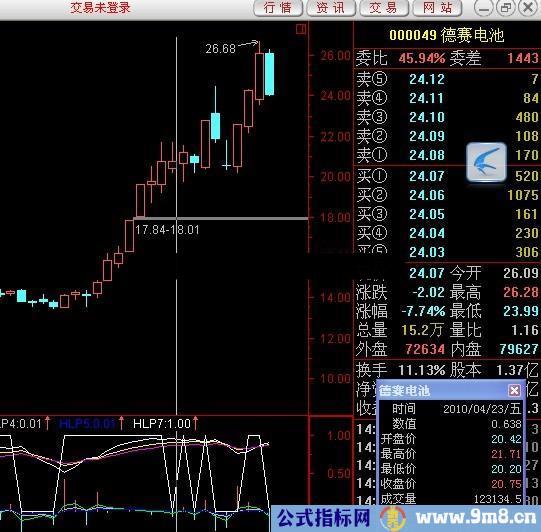The height and width of the screenshot is (532, 541).
Task: Click the 交易未登录 login status text
Action: tap(100, 8)
